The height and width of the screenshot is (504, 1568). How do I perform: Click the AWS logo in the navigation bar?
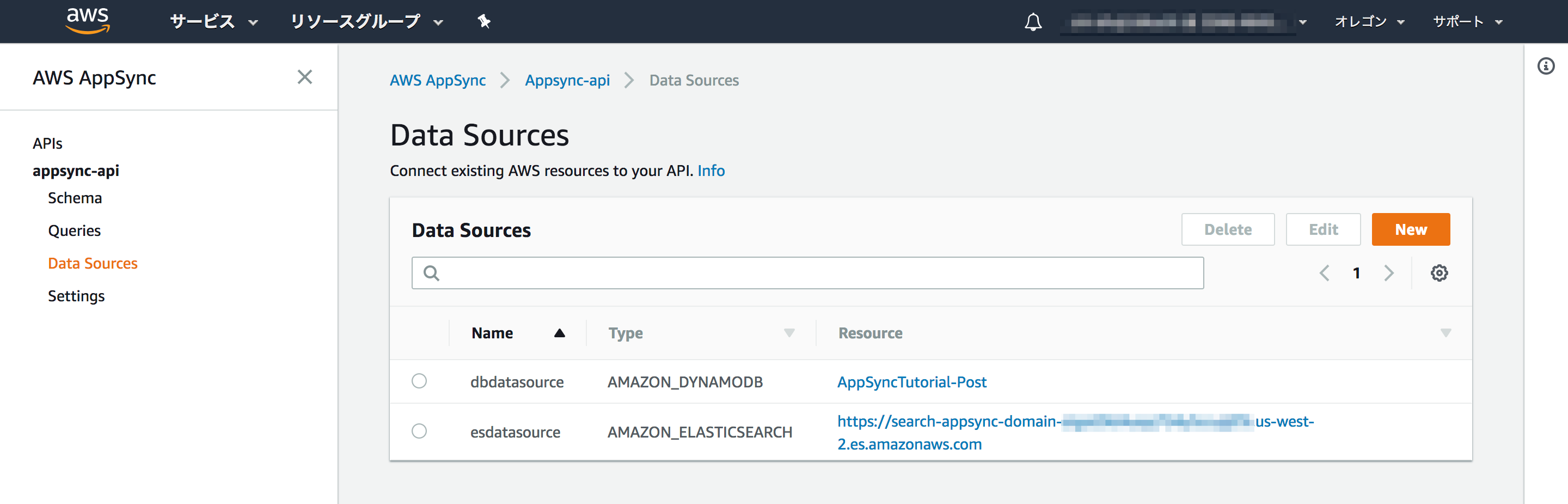(x=87, y=20)
